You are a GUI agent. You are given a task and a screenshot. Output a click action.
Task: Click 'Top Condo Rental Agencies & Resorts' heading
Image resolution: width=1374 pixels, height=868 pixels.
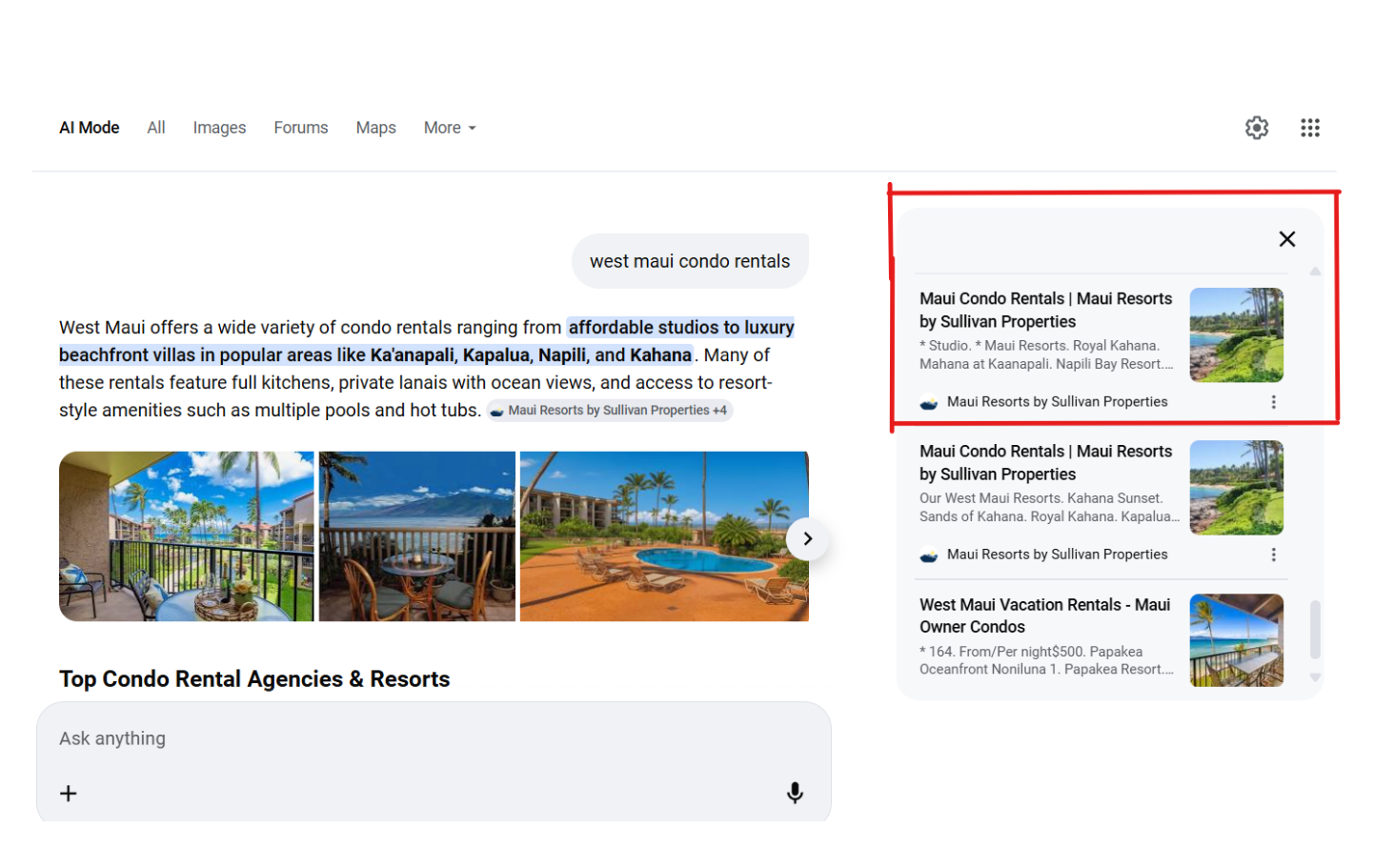pyautogui.click(x=254, y=679)
